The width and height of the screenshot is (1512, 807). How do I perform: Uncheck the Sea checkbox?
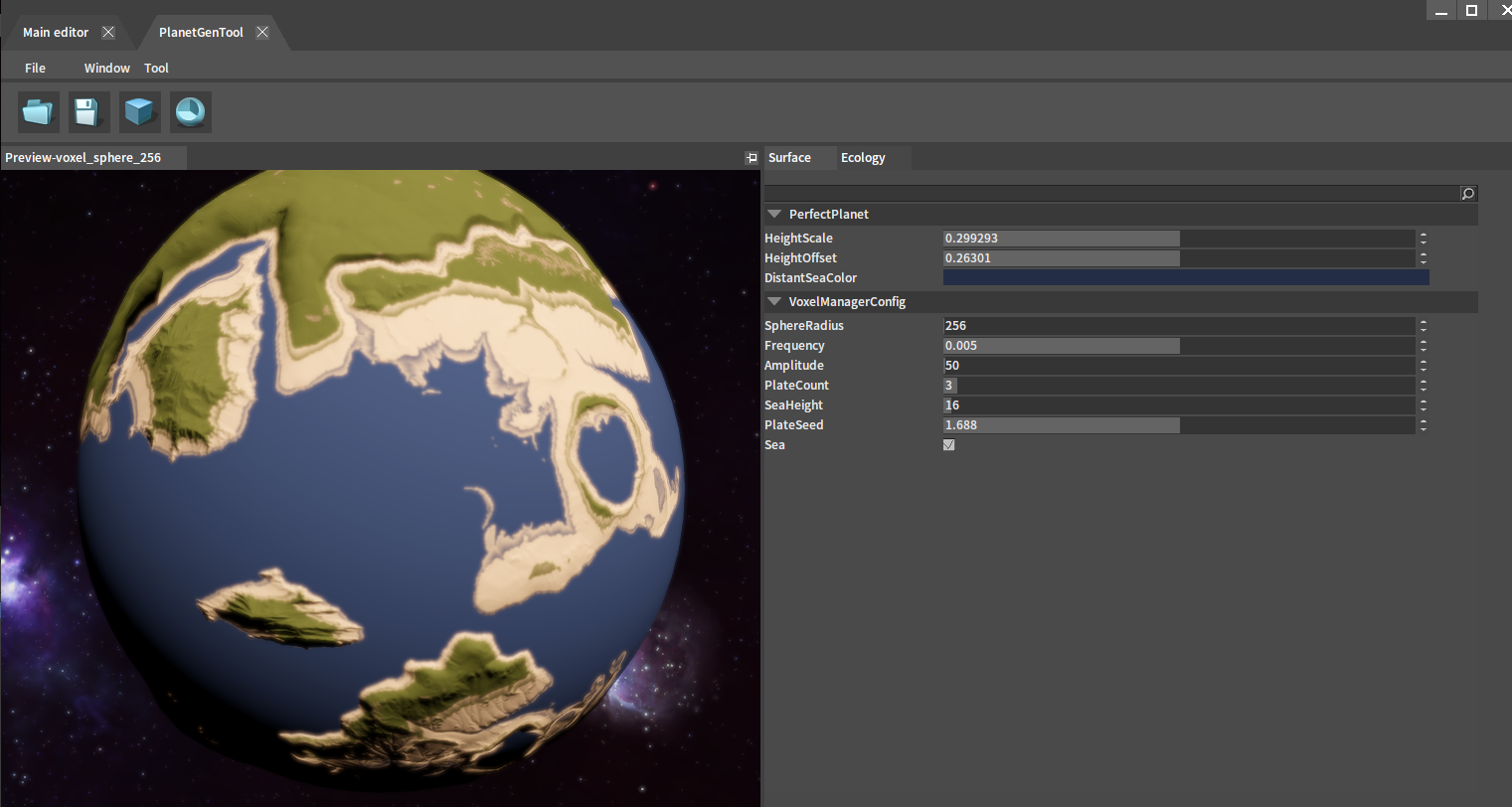click(948, 445)
